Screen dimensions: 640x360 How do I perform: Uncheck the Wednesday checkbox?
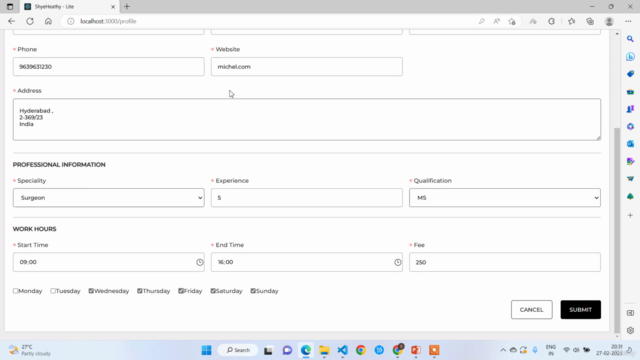(91, 291)
